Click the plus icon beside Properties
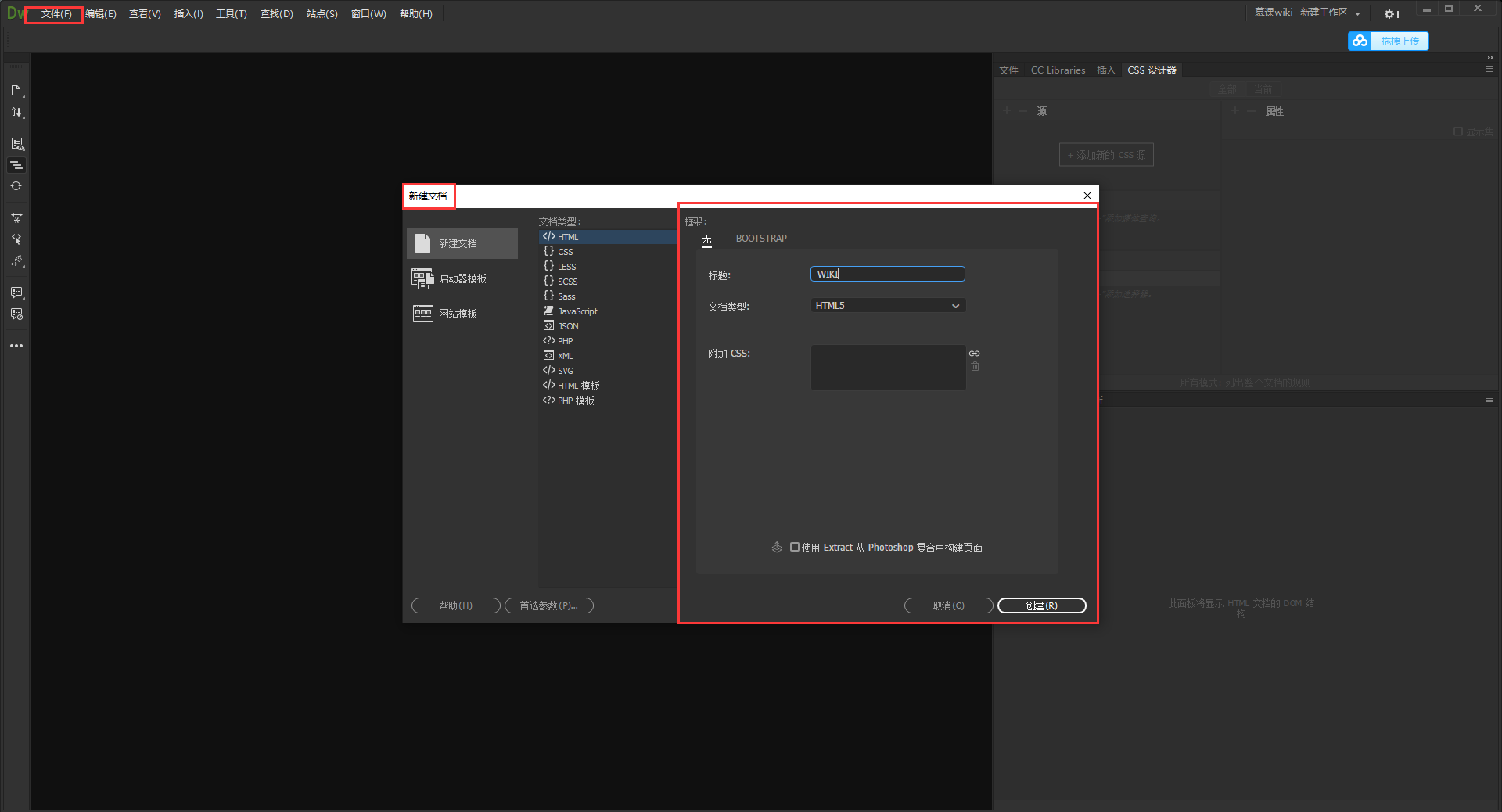The image size is (1502, 812). pyautogui.click(x=1235, y=111)
